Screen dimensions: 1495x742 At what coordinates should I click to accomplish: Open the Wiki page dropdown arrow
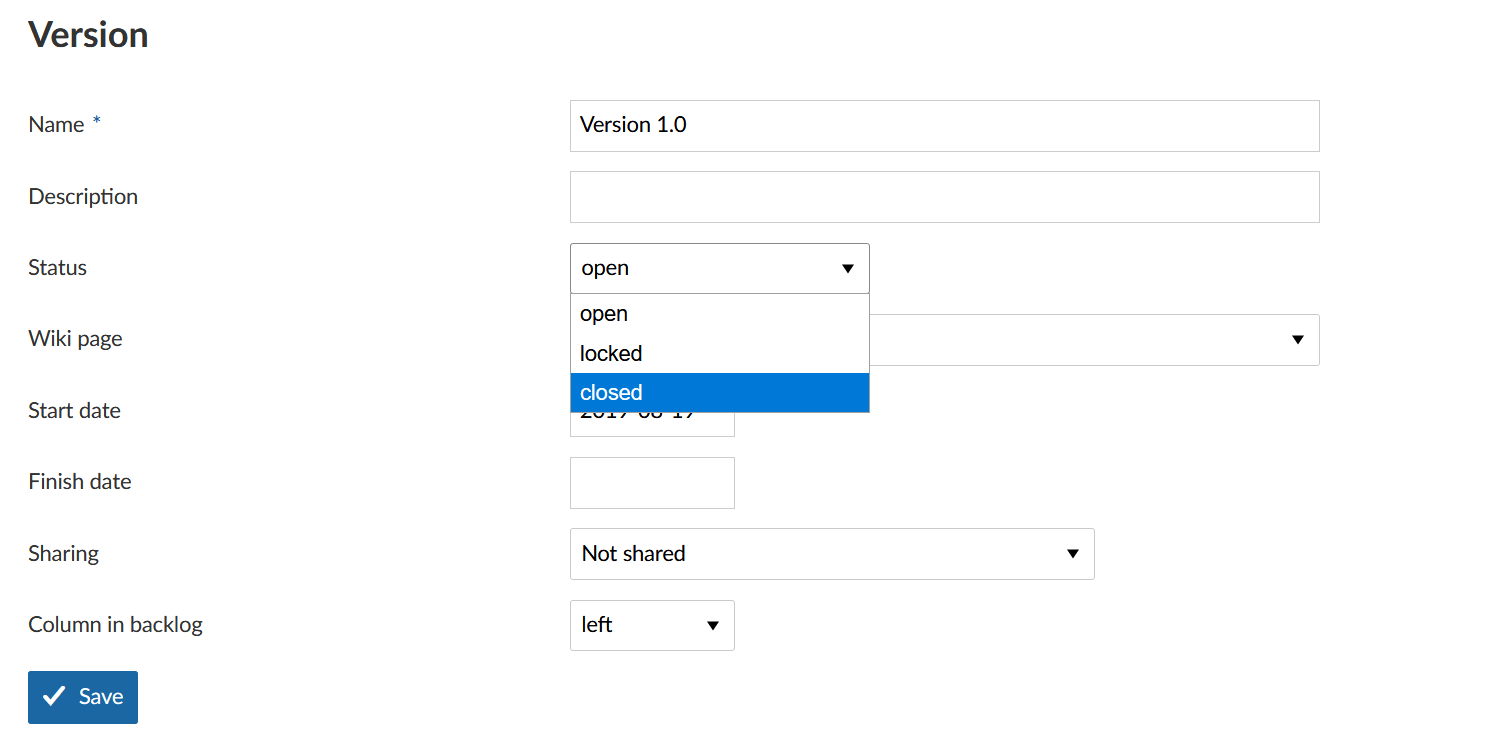(x=1297, y=340)
